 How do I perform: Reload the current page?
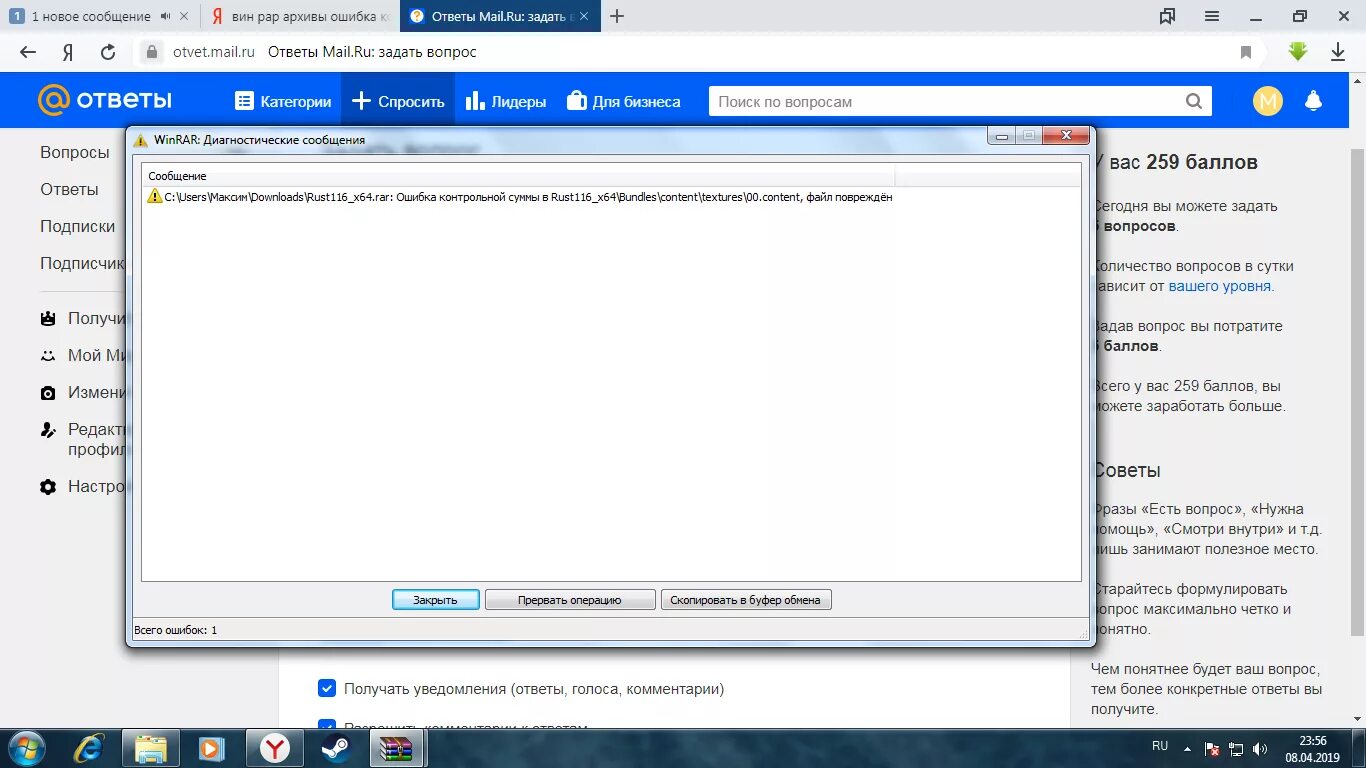[108, 52]
